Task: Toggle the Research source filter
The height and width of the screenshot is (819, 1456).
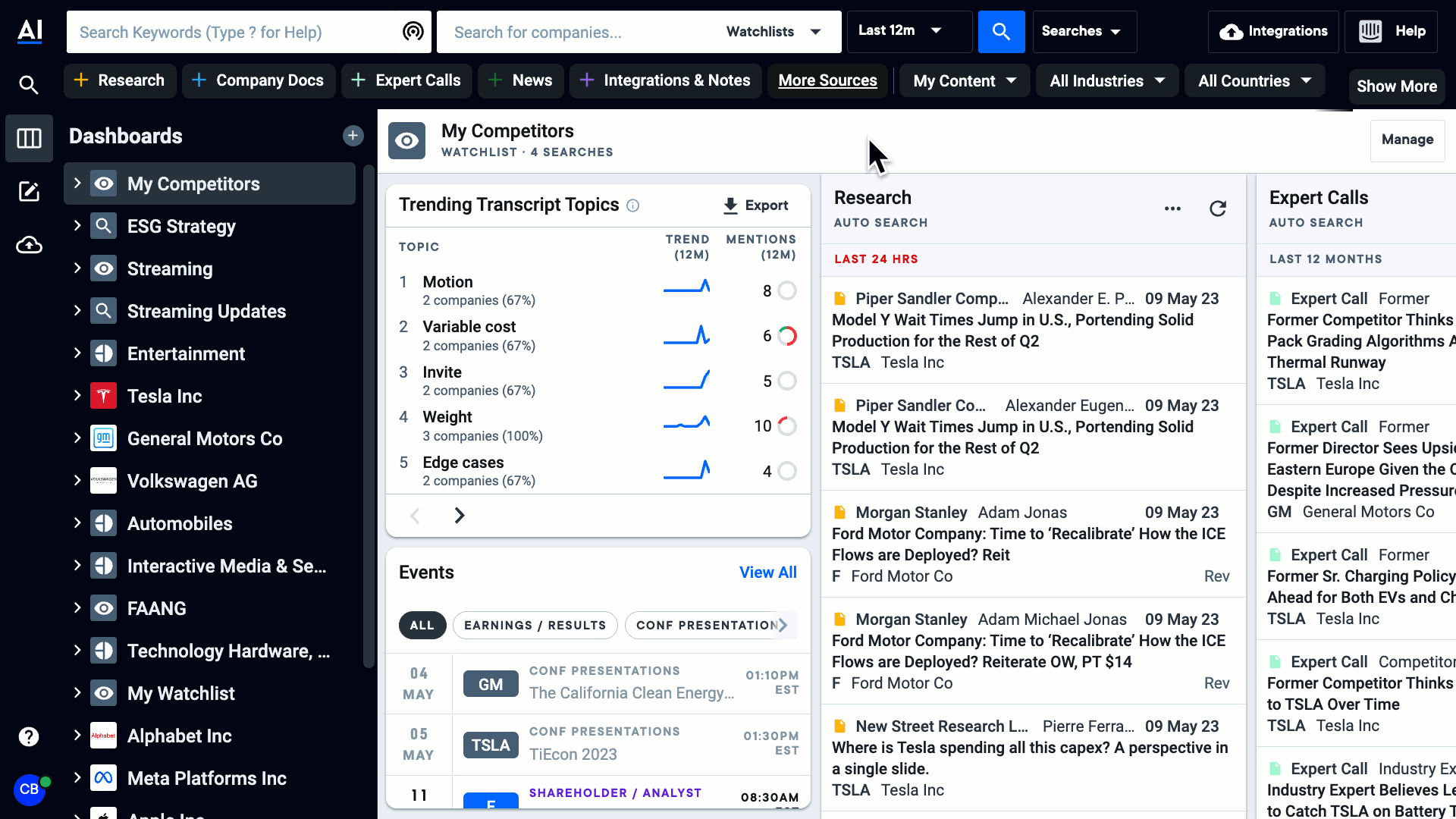Action: [x=120, y=80]
